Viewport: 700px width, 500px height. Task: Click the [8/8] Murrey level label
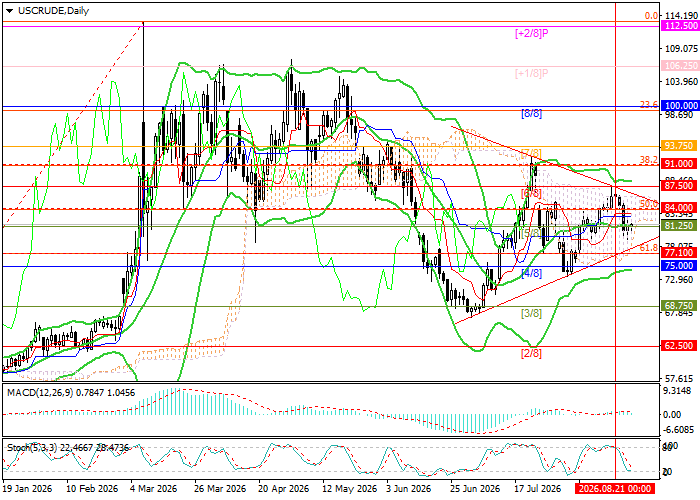tap(531, 113)
